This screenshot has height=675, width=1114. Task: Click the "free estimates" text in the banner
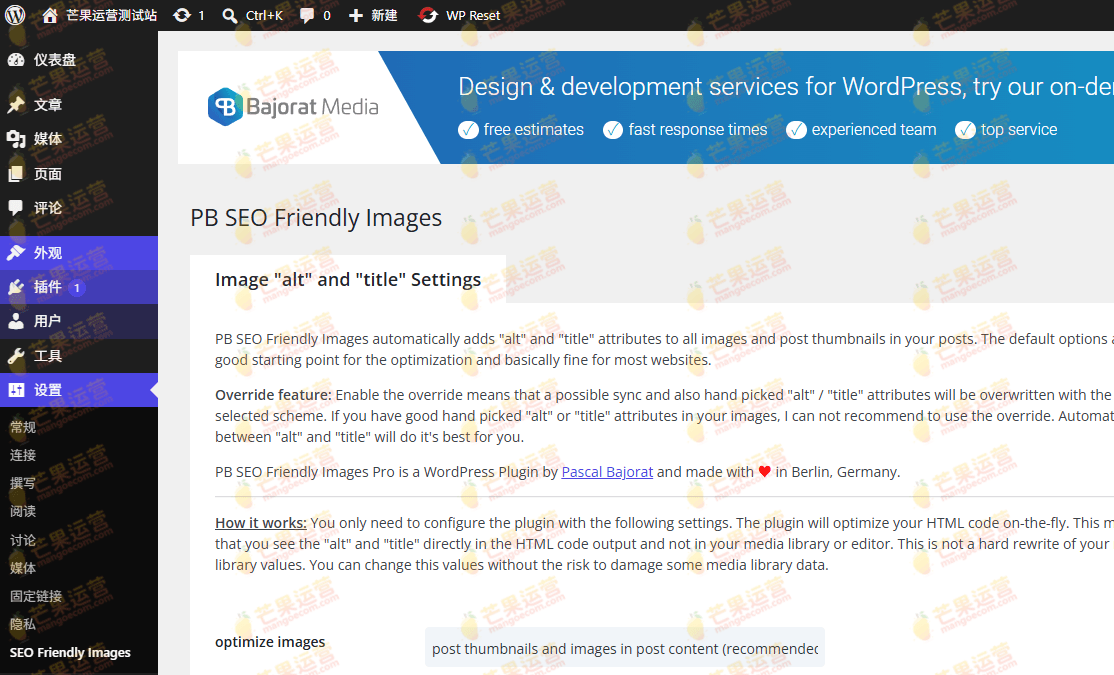(x=534, y=129)
